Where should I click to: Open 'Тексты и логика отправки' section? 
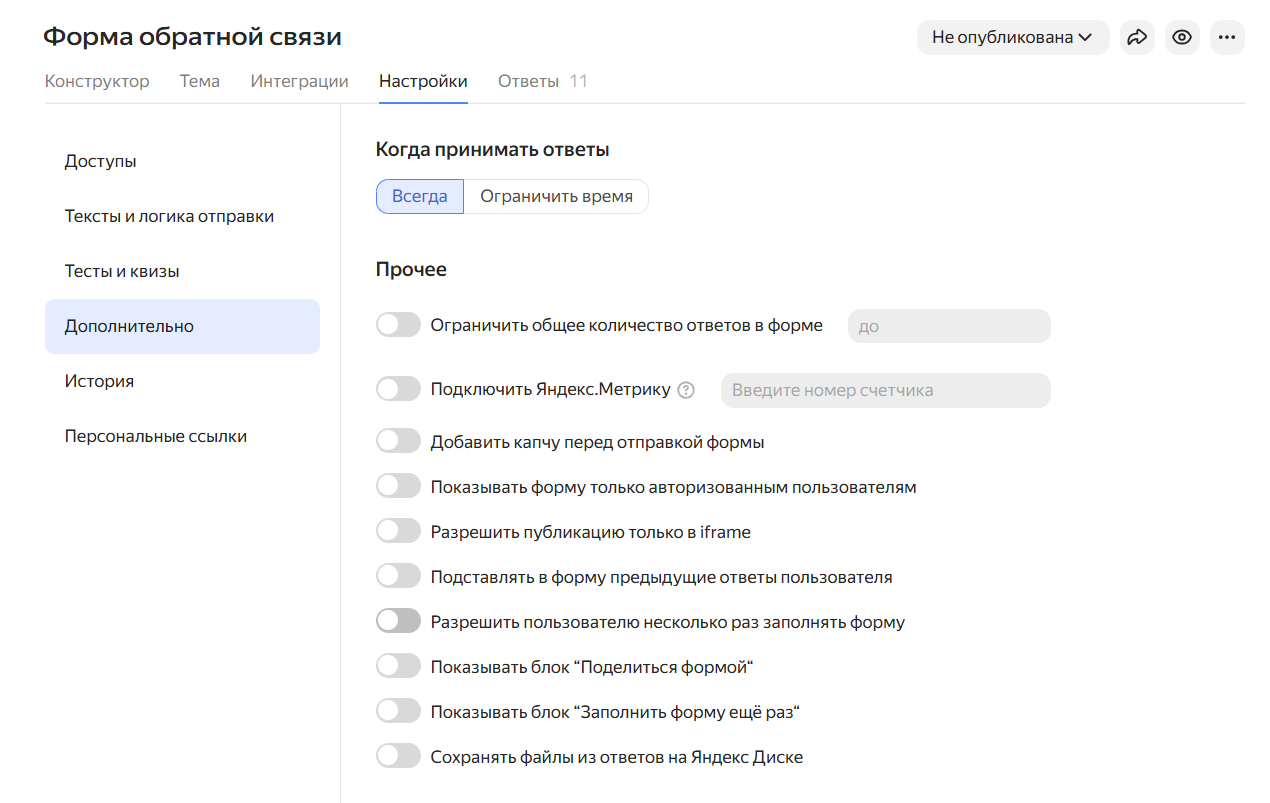click(169, 216)
